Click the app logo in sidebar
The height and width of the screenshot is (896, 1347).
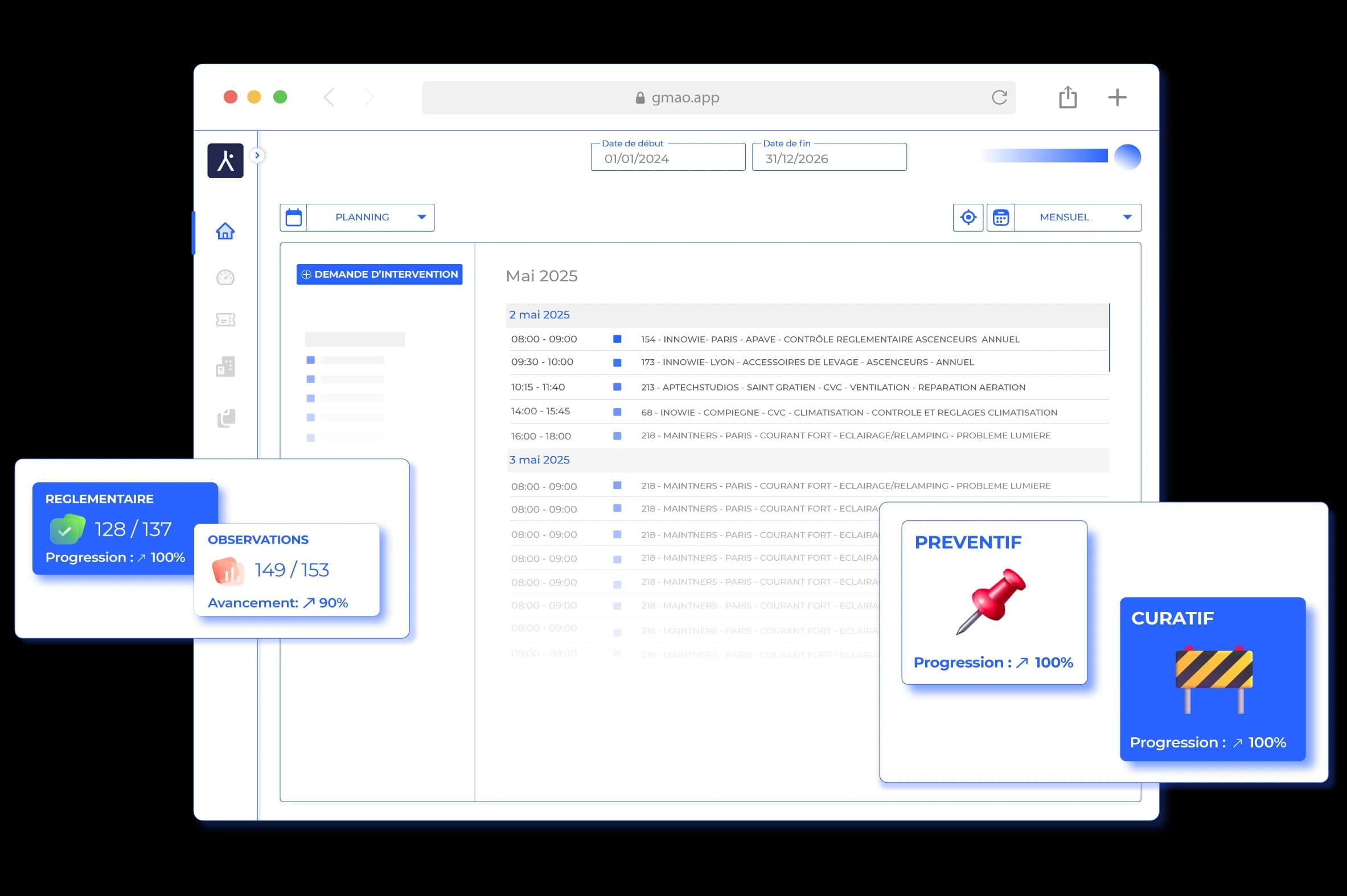click(225, 161)
